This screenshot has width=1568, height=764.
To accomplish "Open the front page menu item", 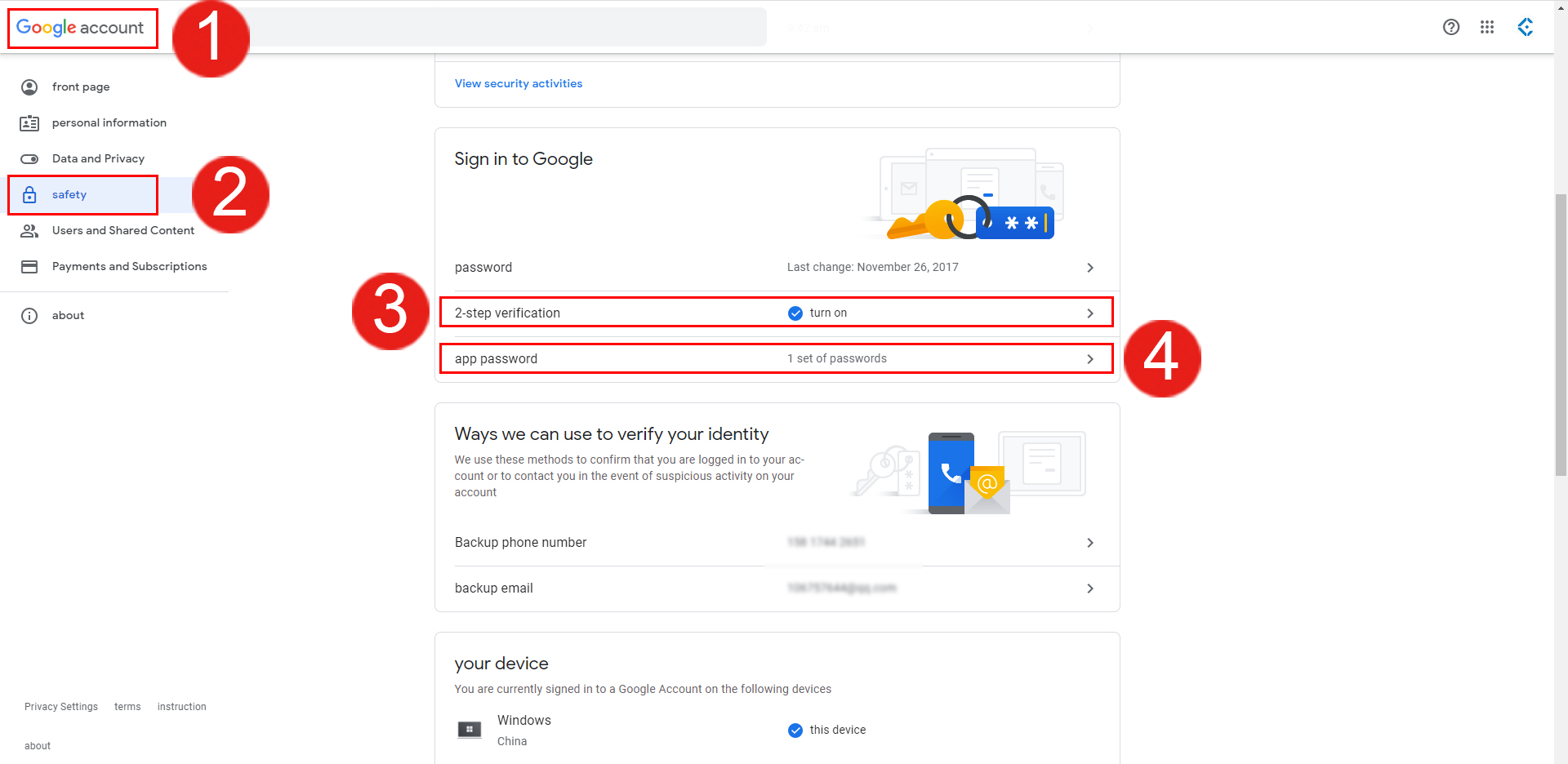I will pyautogui.click(x=81, y=87).
